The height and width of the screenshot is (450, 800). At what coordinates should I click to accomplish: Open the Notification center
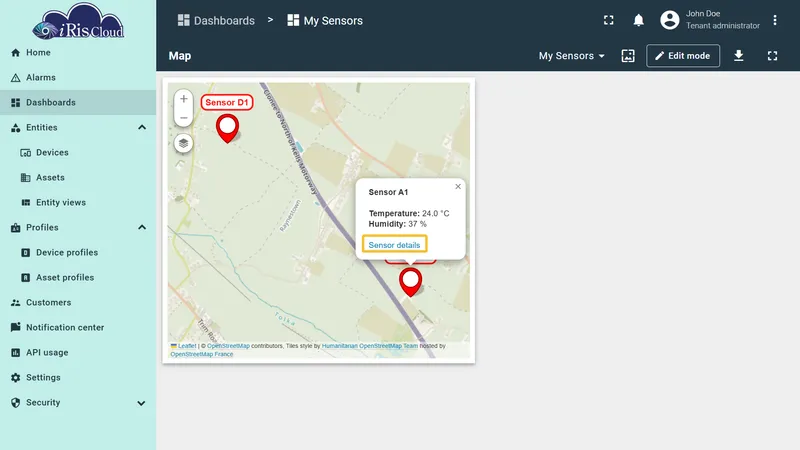(78, 328)
